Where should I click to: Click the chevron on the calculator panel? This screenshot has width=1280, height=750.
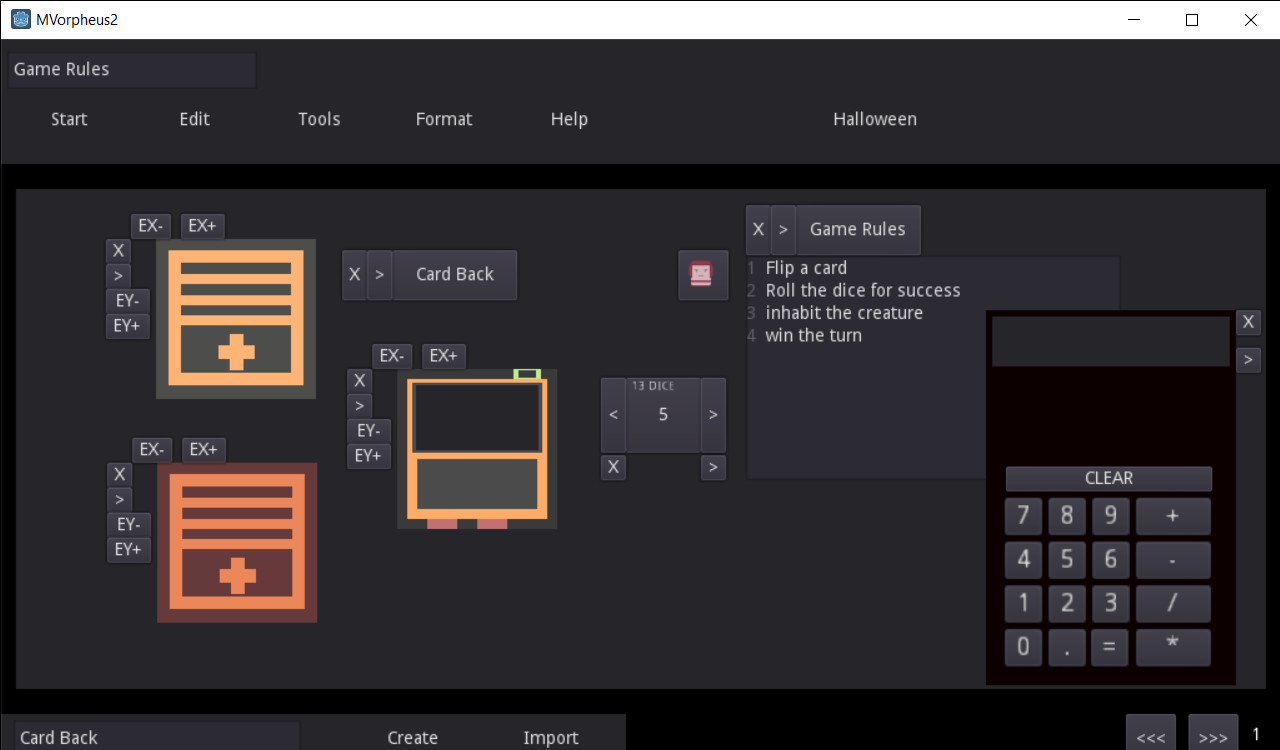click(x=1248, y=359)
